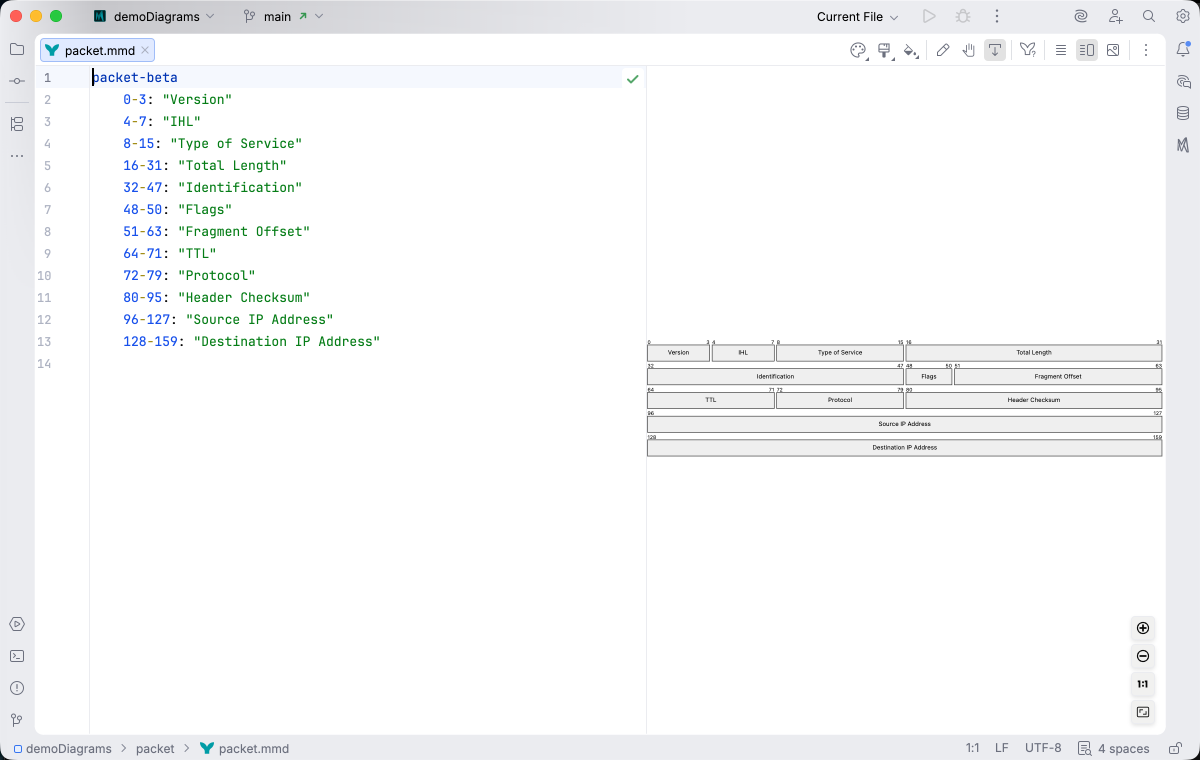Open run toolbar more actions menu

pyautogui.click(x=997, y=16)
